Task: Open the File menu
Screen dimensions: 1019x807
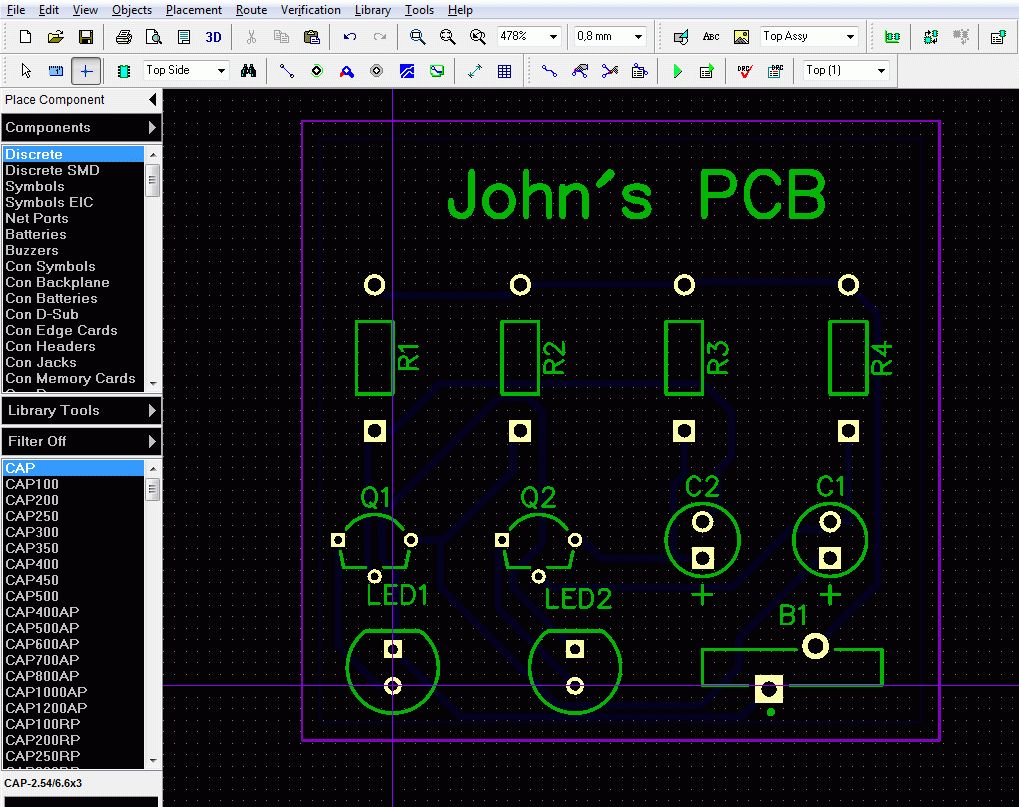Action: pyautogui.click(x=16, y=10)
